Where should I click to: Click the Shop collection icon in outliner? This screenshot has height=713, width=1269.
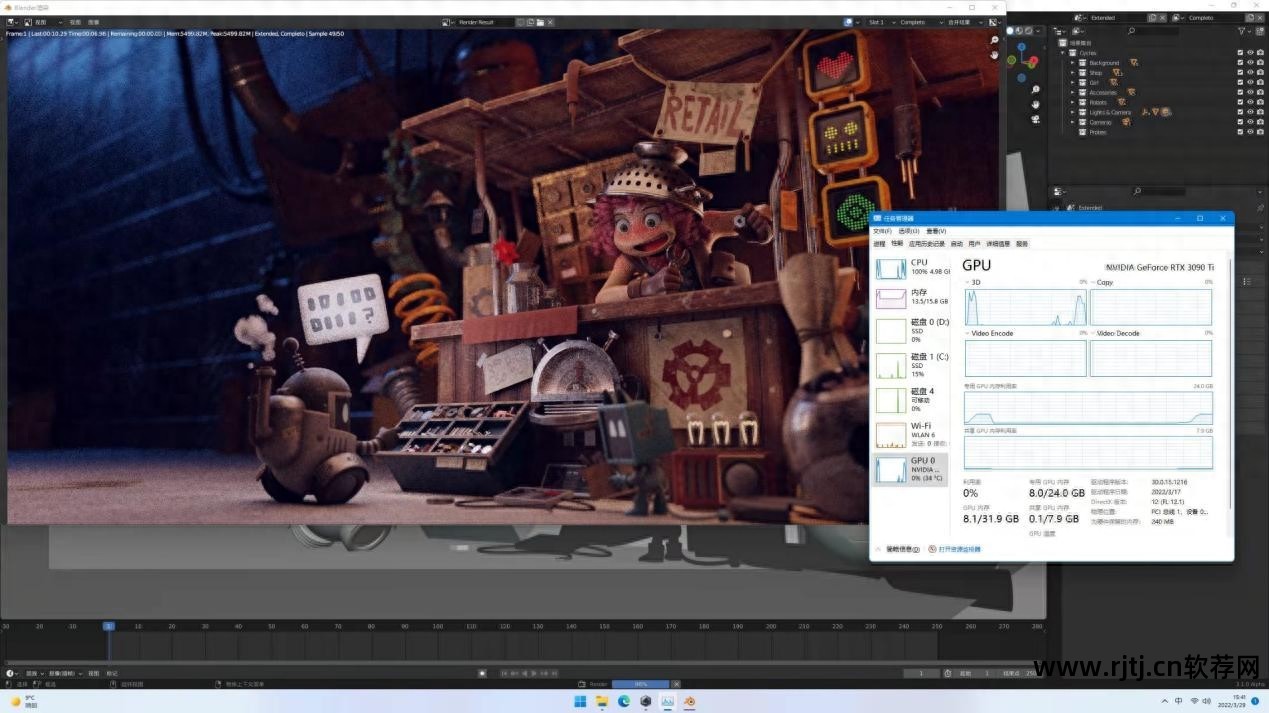(1118, 72)
